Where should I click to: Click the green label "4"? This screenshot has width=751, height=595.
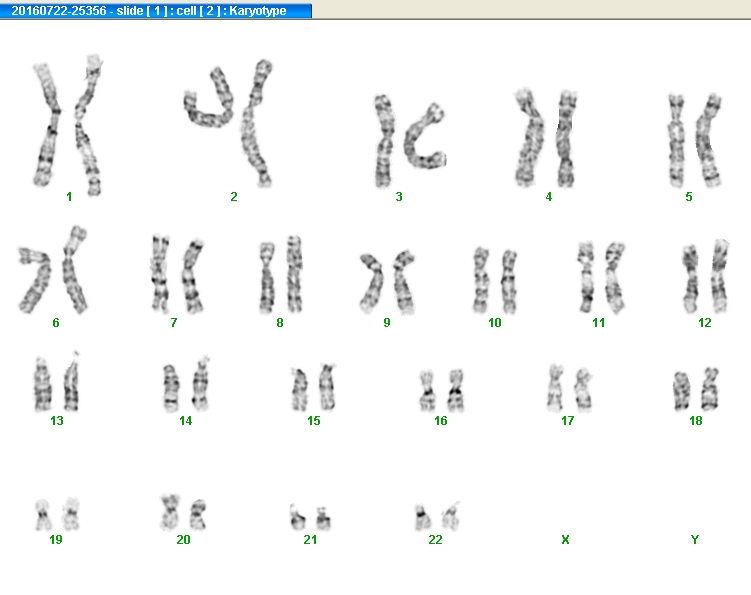click(x=549, y=197)
